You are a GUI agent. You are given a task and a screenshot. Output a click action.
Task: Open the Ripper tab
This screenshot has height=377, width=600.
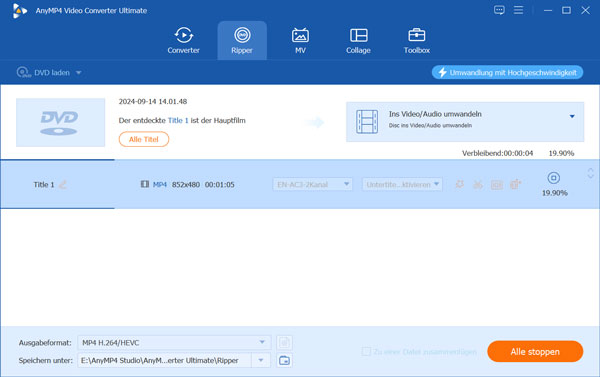coord(242,41)
